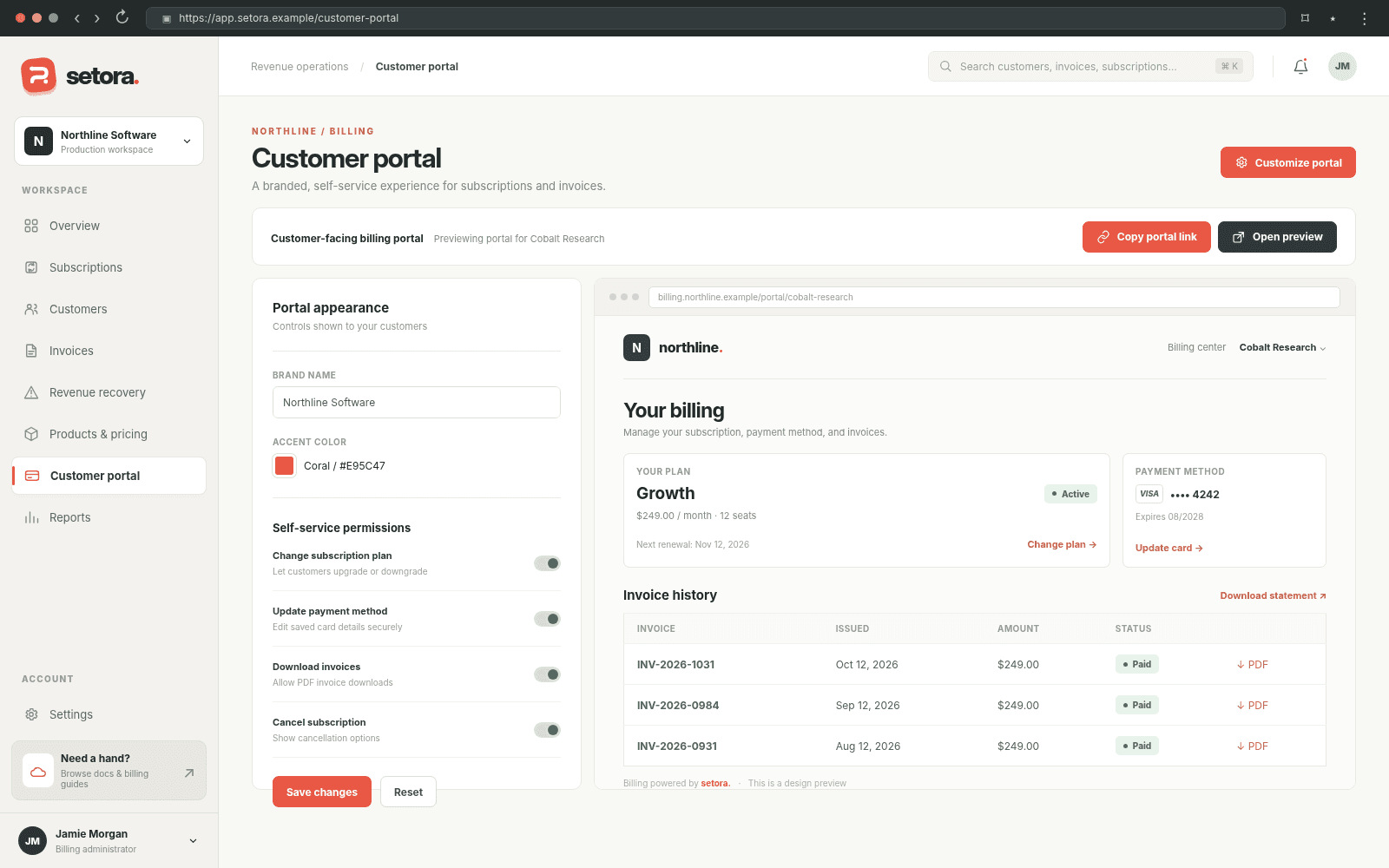
Task: Click the Brand name input field
Action: (x=417, y=403)
